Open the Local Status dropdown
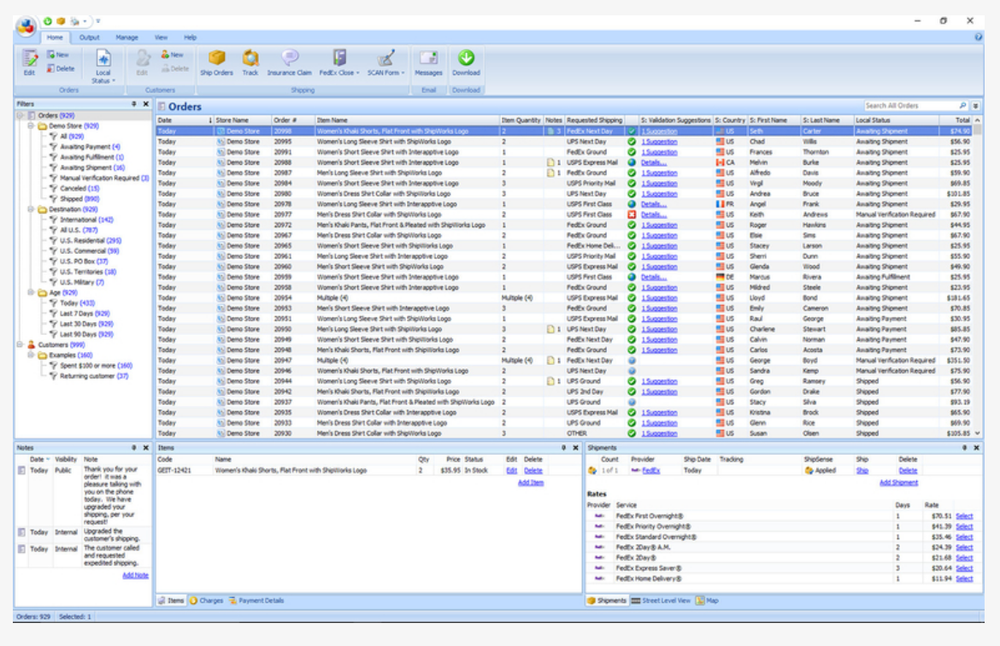Image resolution: width=1000 pixels, height=646 pixels. pos(103,66)
